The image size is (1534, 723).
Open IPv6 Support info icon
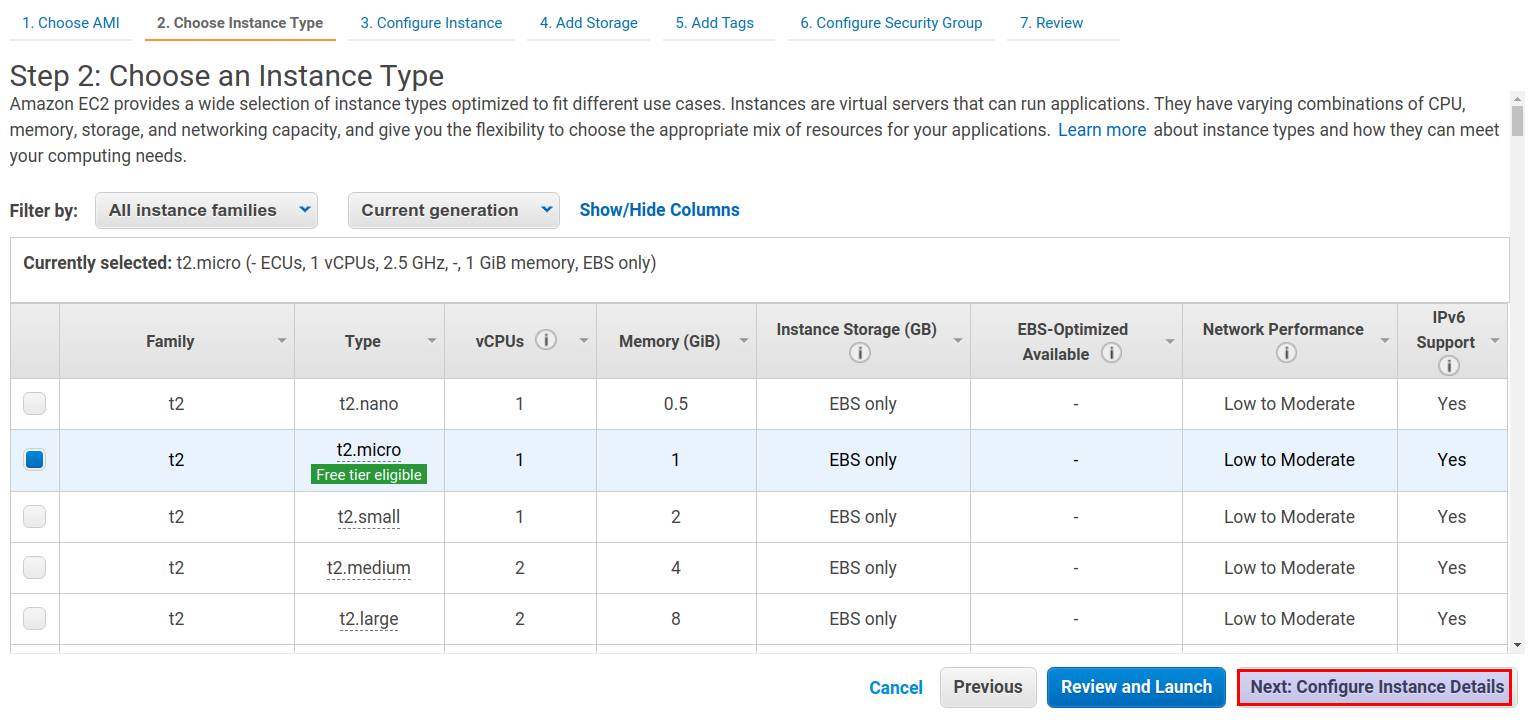(x=1448, y=365)
